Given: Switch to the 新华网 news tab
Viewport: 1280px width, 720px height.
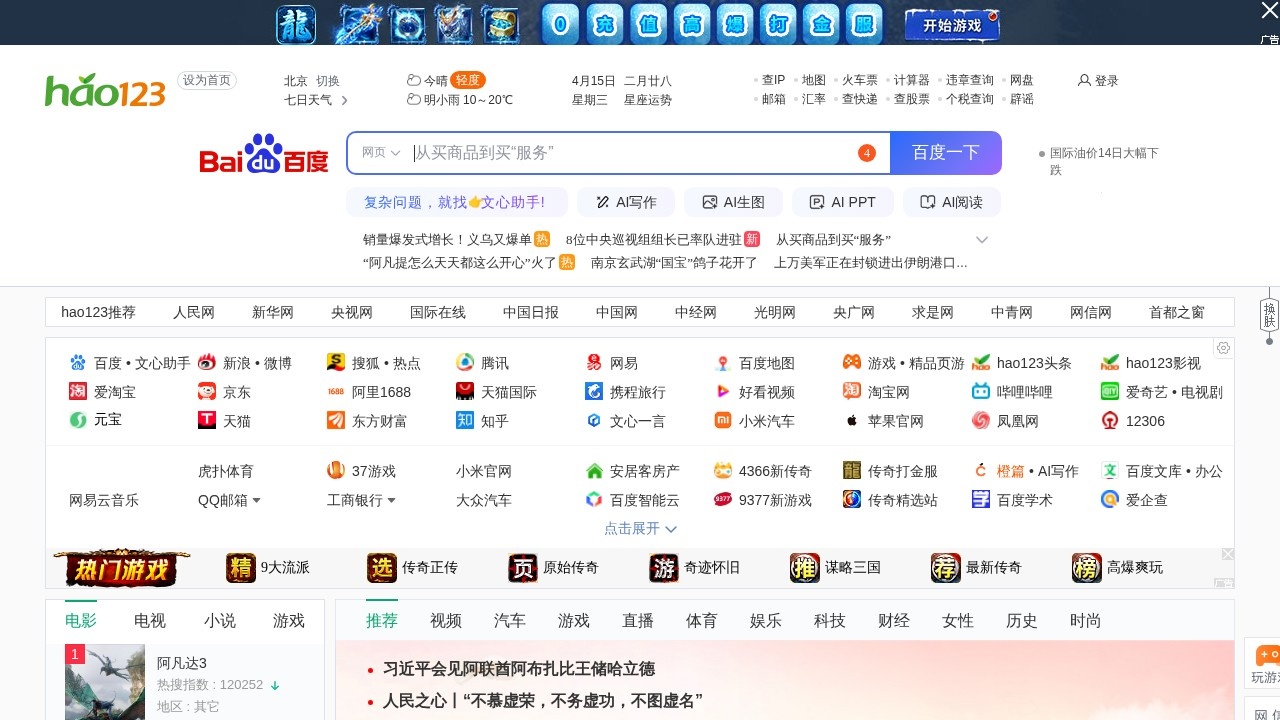Looking at the screenshot, I should (272, 311).
